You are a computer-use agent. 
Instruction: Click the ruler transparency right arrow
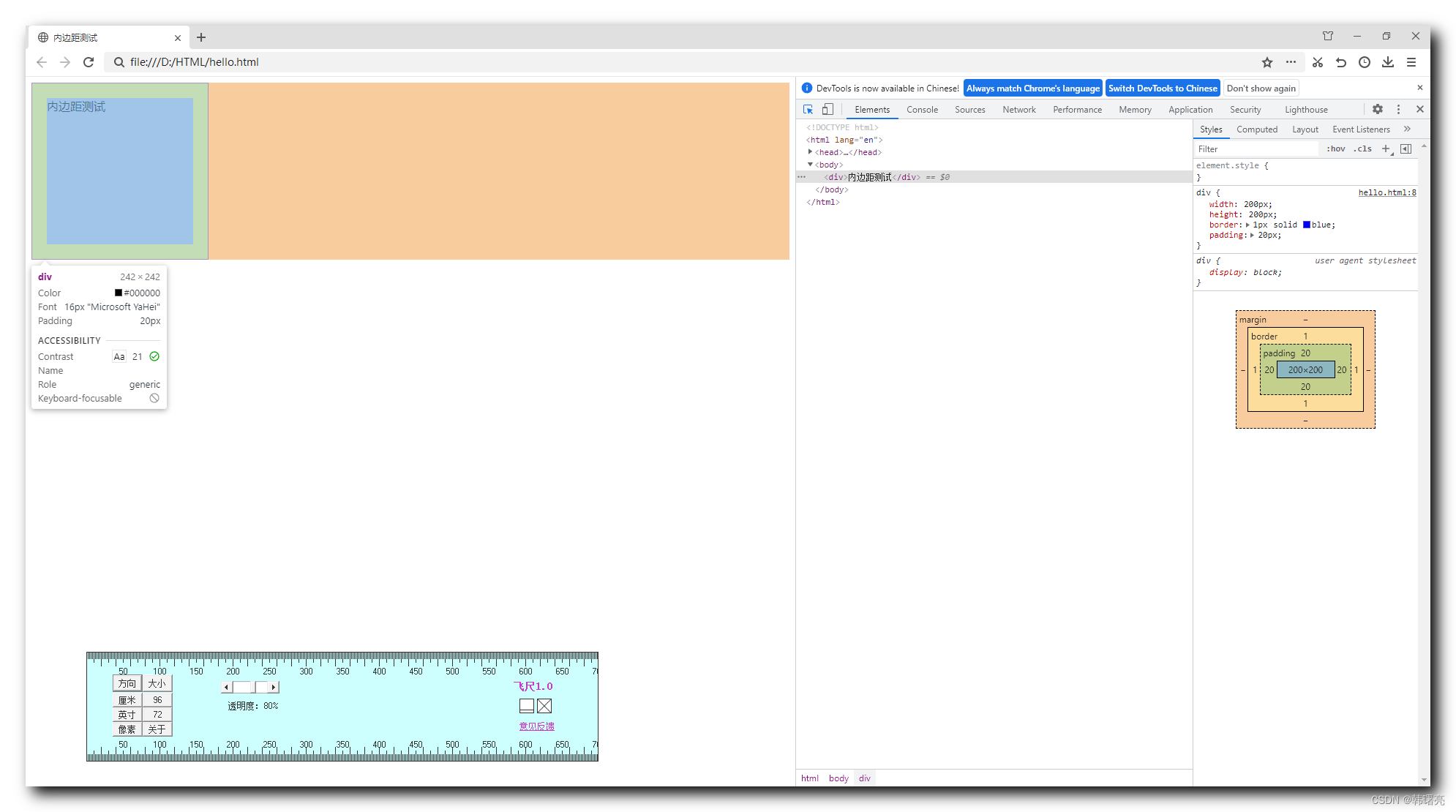point(274,687)
